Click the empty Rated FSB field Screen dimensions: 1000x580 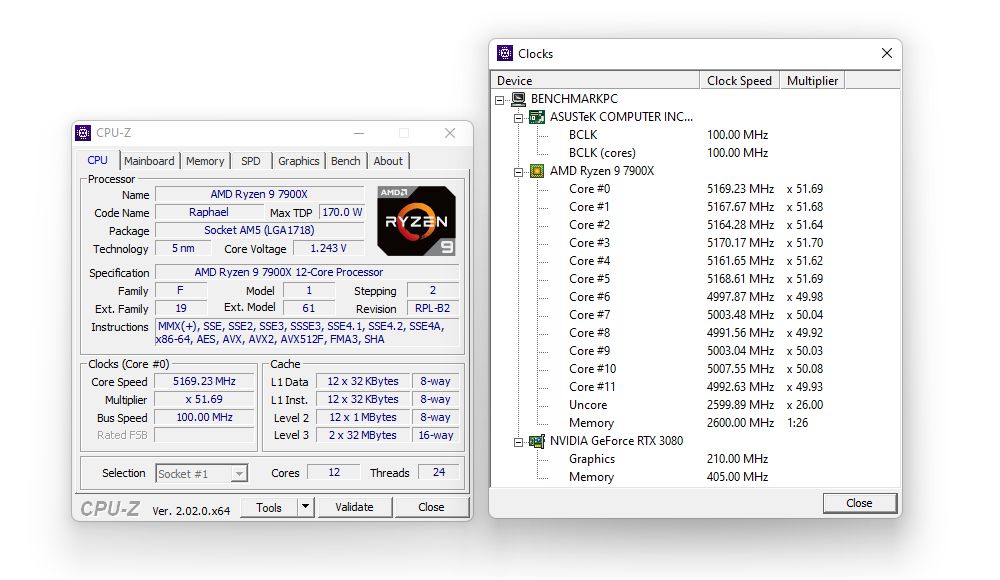click(205, 435)
